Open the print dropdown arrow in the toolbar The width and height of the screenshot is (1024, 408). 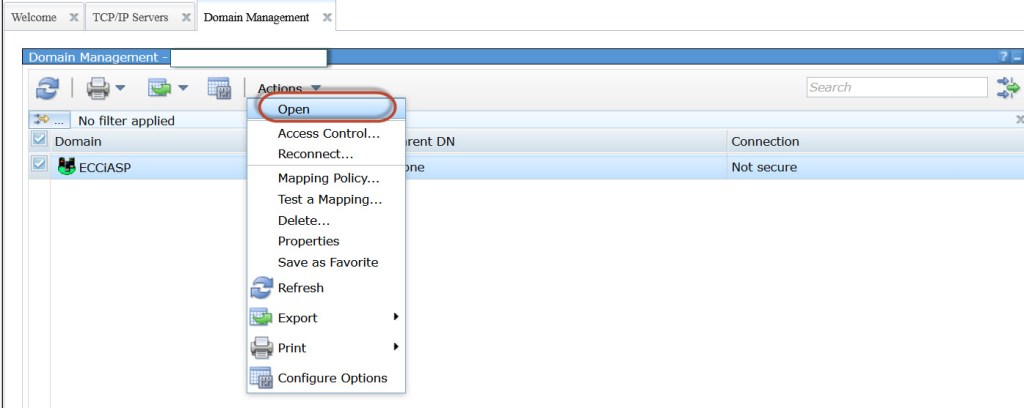(x=120, y=89)
